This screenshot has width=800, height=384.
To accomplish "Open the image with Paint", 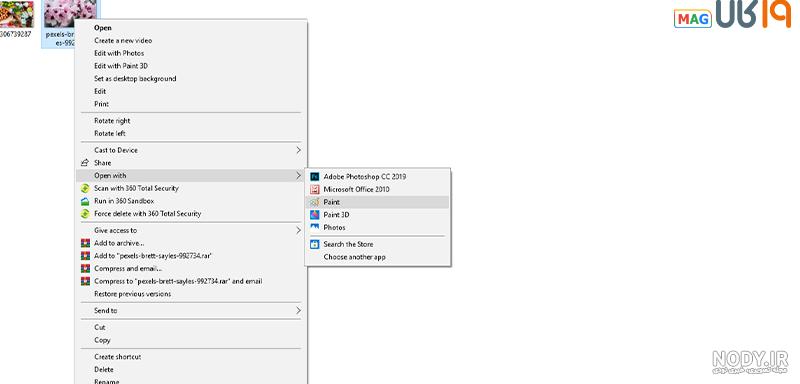I will [332, 202].
